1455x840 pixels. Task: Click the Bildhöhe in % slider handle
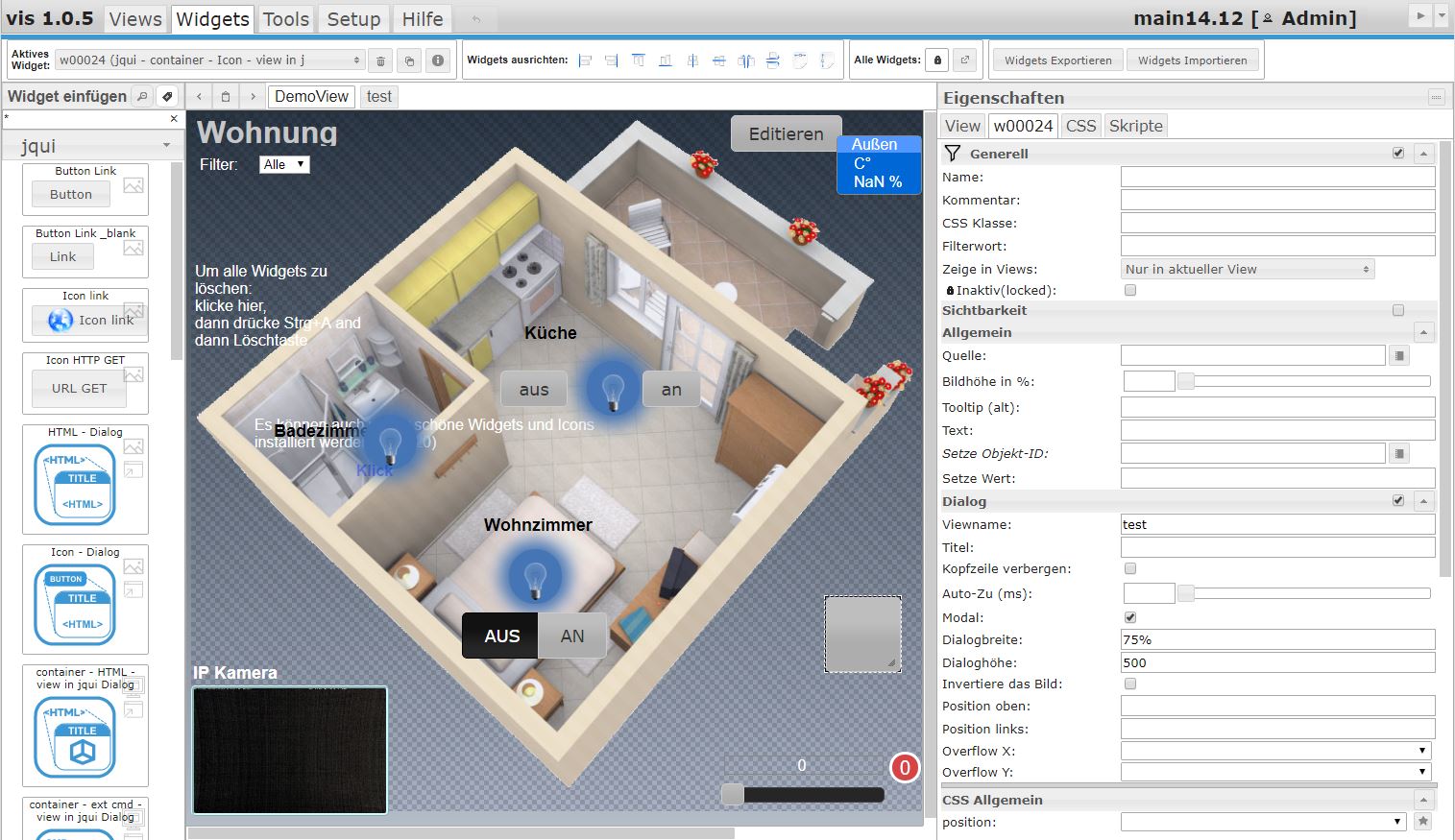1186,381
